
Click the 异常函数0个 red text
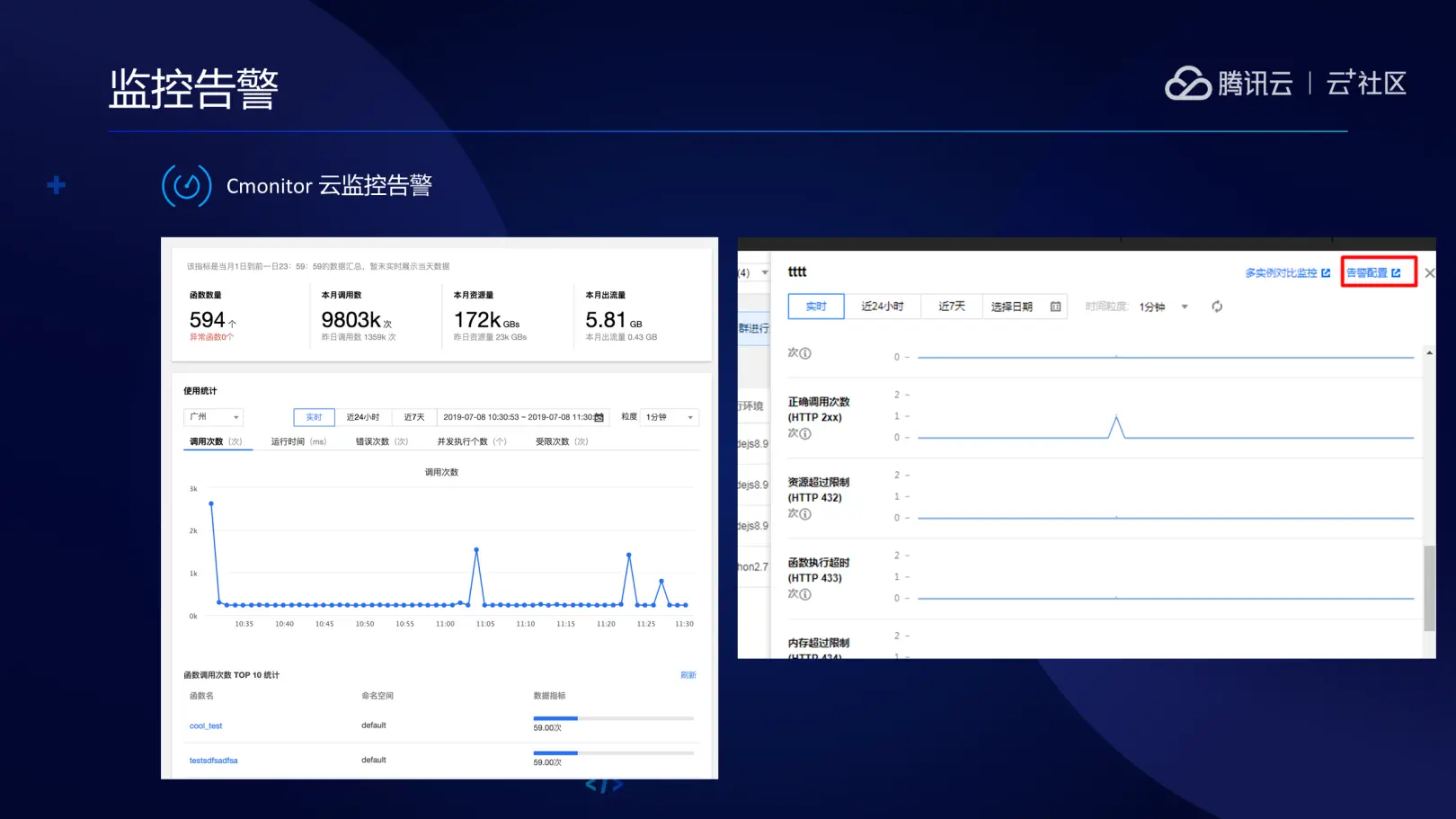click(211, 337)
